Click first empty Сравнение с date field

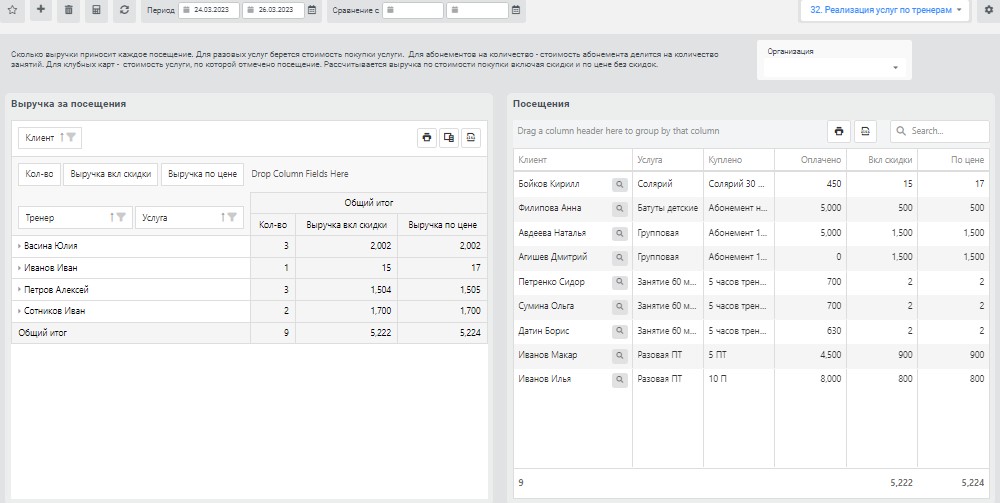413,10
